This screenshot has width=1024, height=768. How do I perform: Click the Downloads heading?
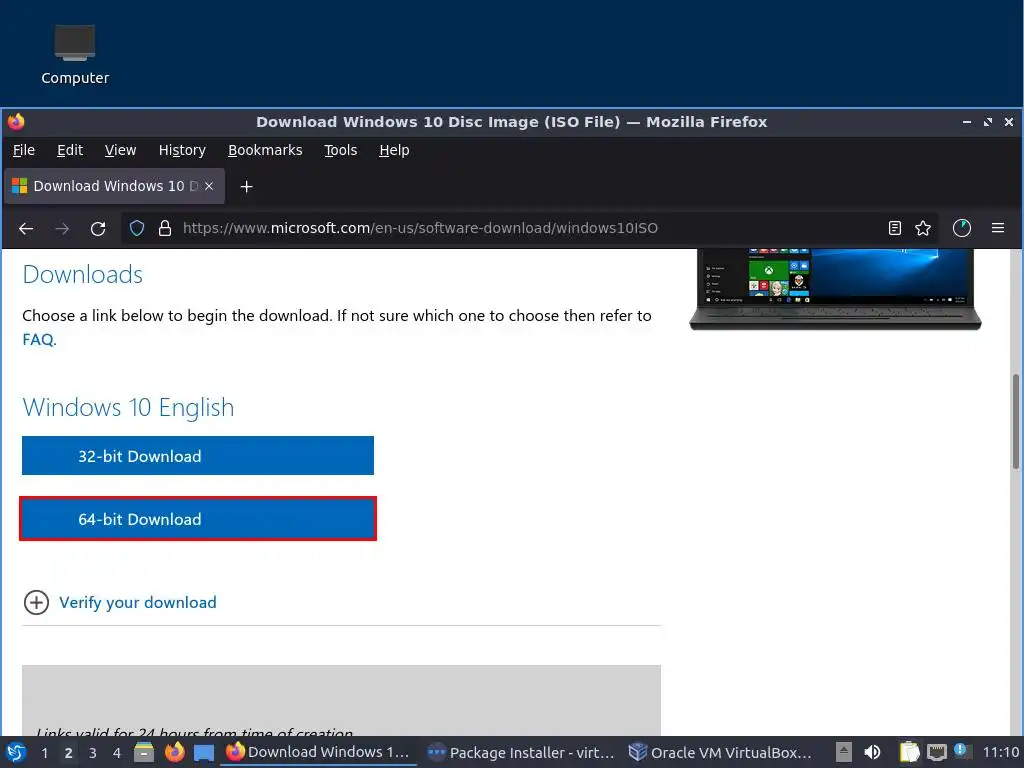point(82,275)
